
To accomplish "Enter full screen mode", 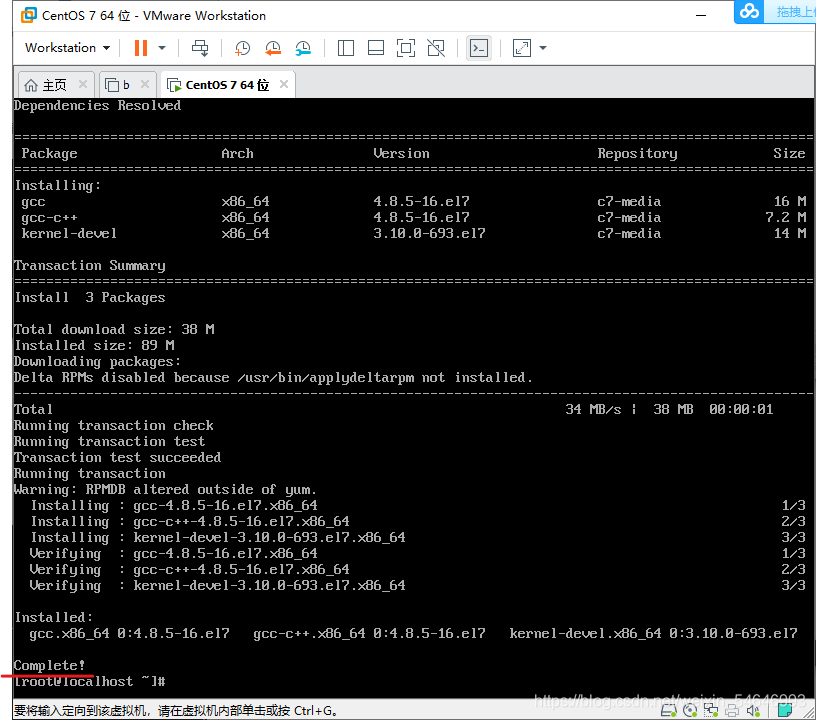I will pos(406,48).
